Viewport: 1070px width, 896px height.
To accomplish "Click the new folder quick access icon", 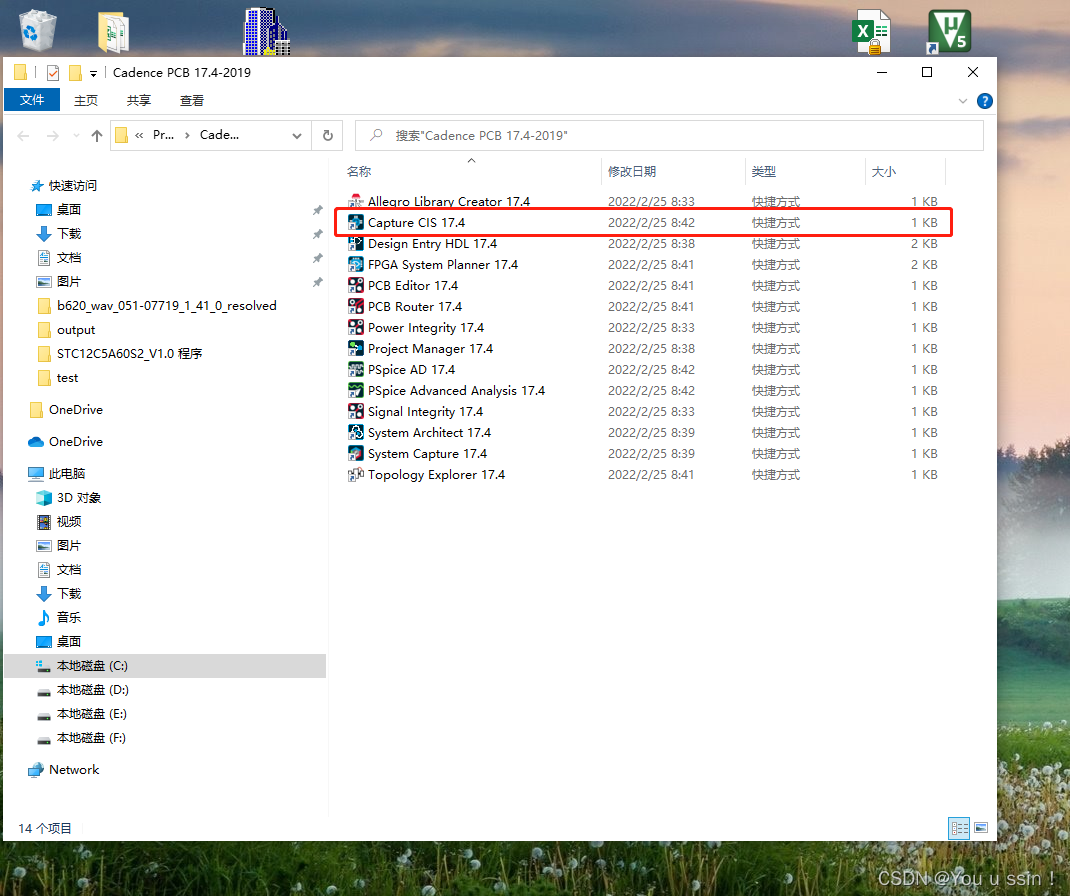I will pyautogui.click(x=75, y=72).
